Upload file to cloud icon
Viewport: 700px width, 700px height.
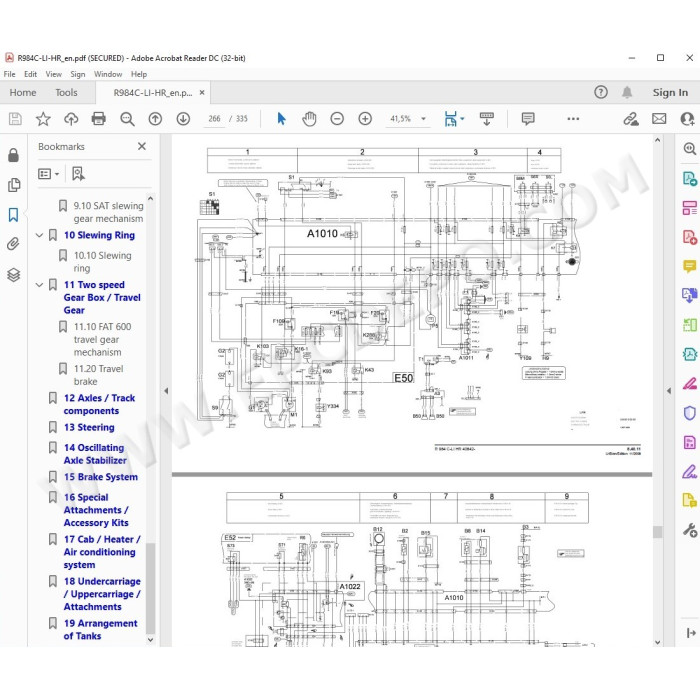(71, 119)
